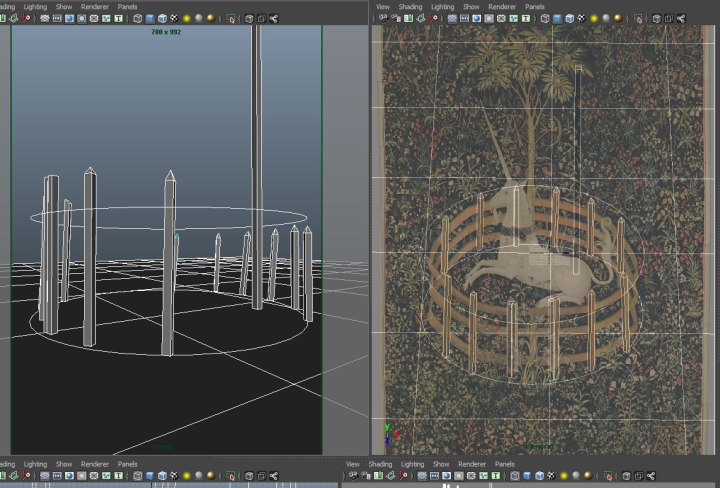Open the View menu in the top-right panel
This screenshot has height=488, width=720.
point(382,6)
